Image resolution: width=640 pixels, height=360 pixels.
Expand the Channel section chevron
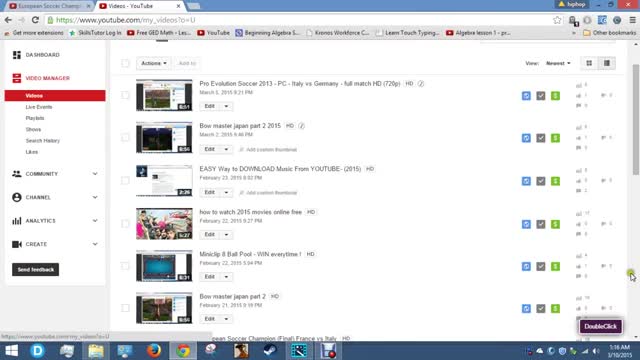(95, 197)
